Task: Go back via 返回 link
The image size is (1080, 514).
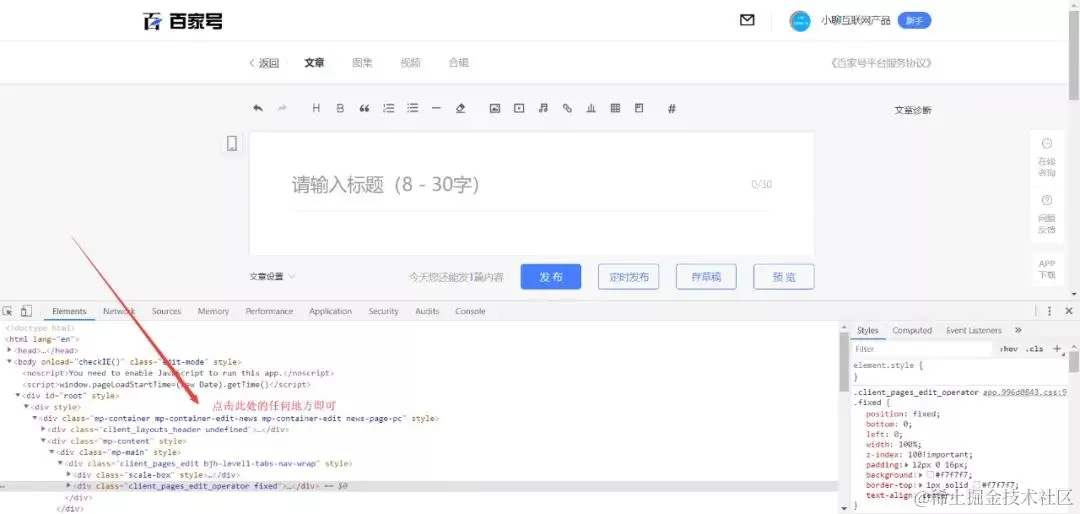Action: 264,63
